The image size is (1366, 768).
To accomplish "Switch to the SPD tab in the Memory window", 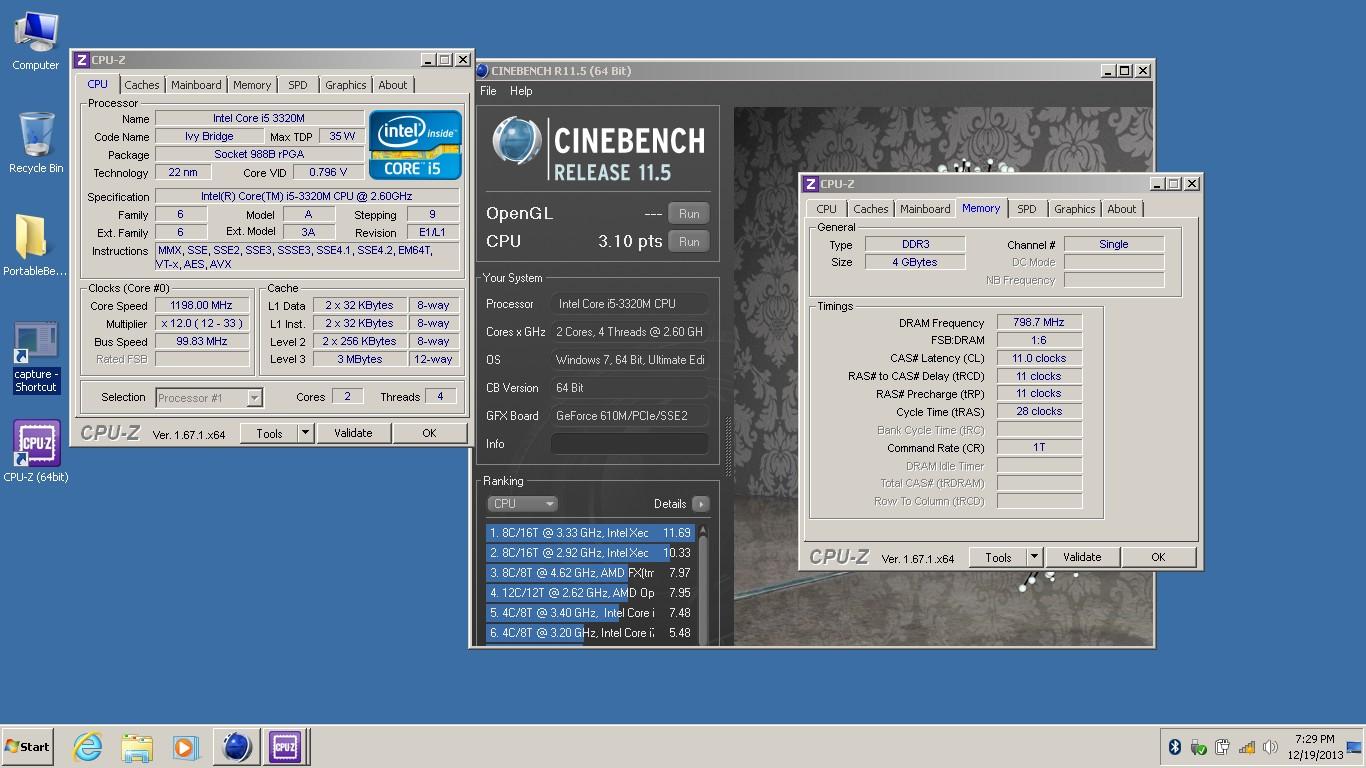I will 1027,209.
